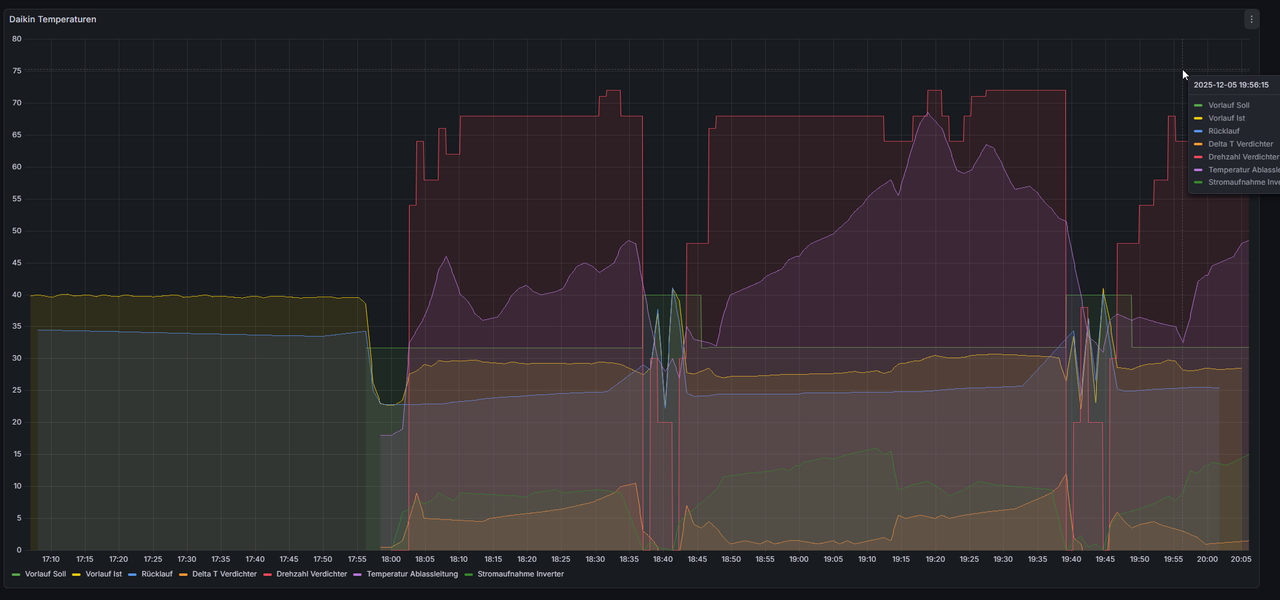
Task: Open color picker for Vorlauf Soll legend swatch
Action: click(16, 575)
